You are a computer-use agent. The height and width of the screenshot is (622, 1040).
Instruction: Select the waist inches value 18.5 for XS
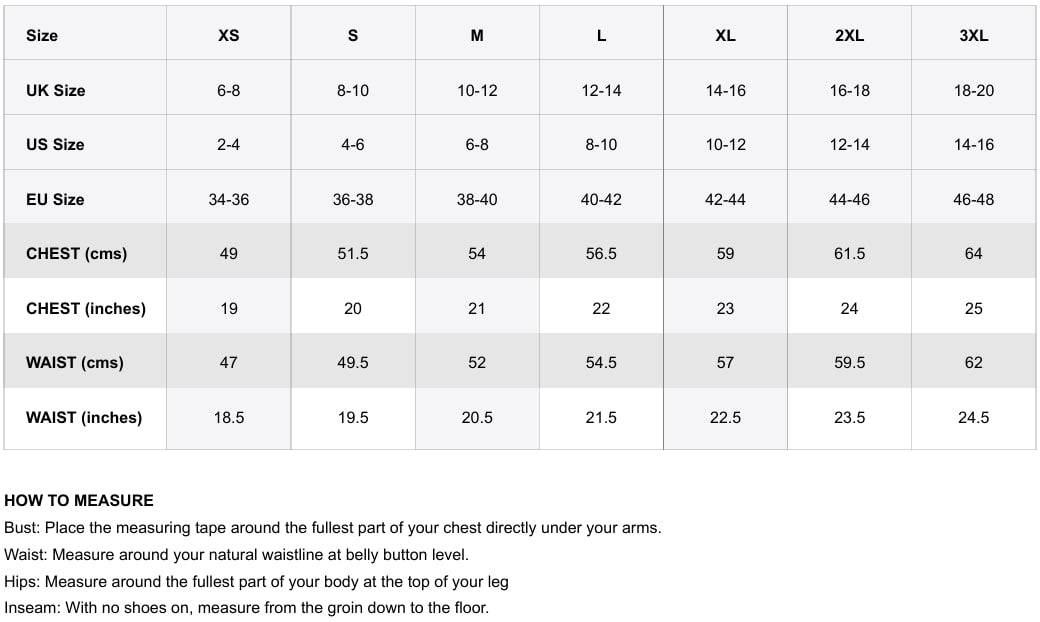(x=229, y=417)
